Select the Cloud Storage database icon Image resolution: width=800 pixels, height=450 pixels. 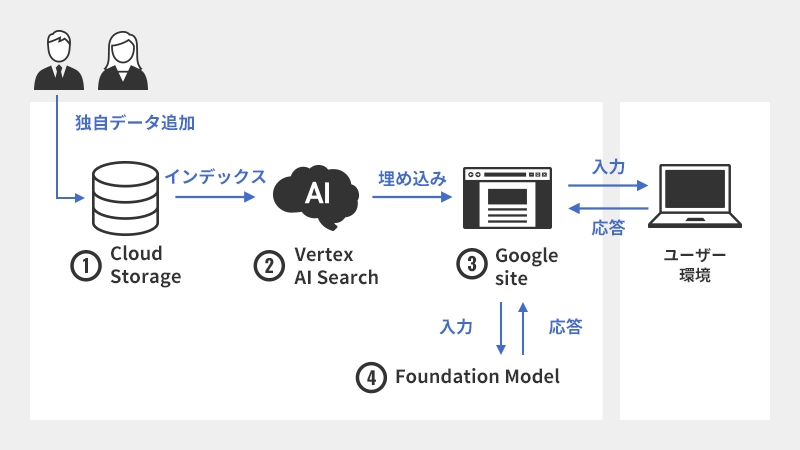(124, 197)
